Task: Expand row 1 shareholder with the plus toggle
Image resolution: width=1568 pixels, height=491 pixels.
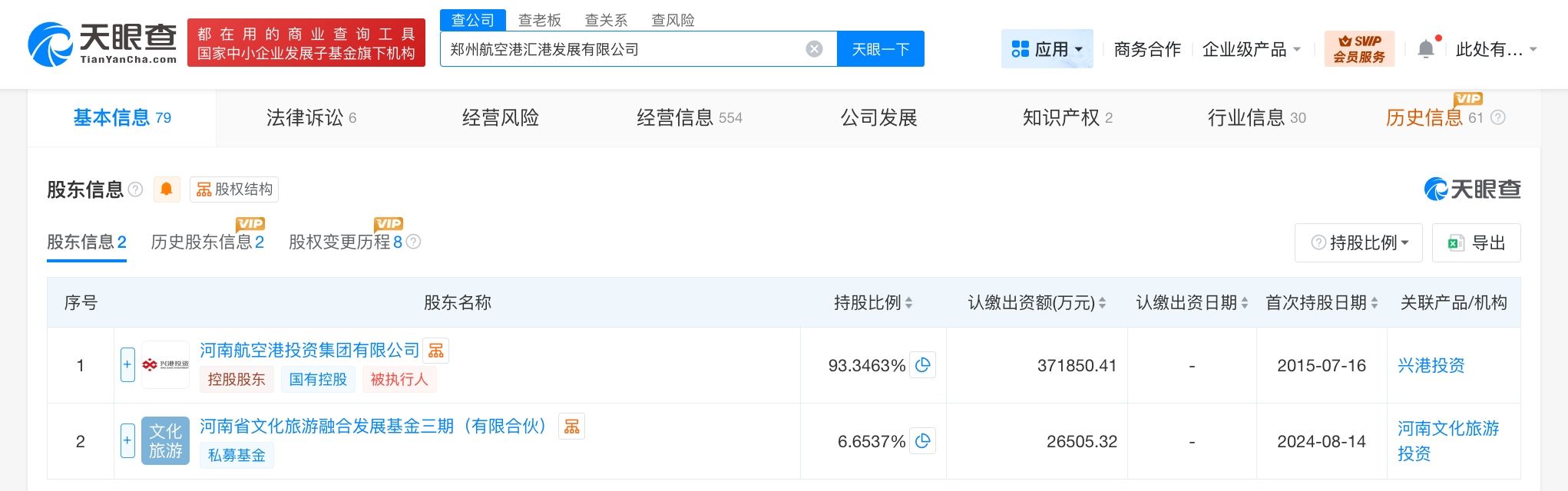Action: (x=127, y=365)
